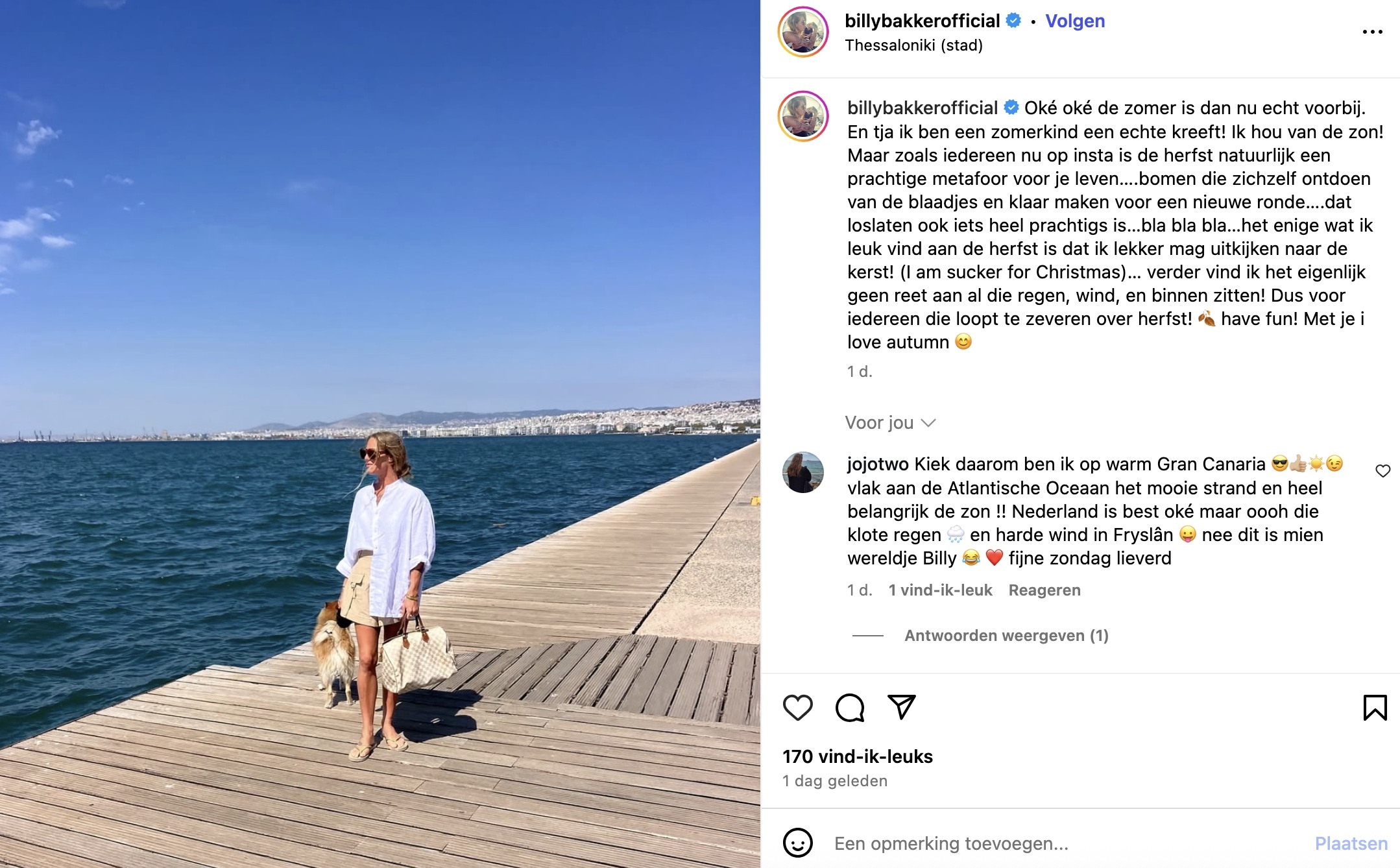Save the post with the bookmark icon
This screenshot has height=868, width=1400.
(1375, 707)
